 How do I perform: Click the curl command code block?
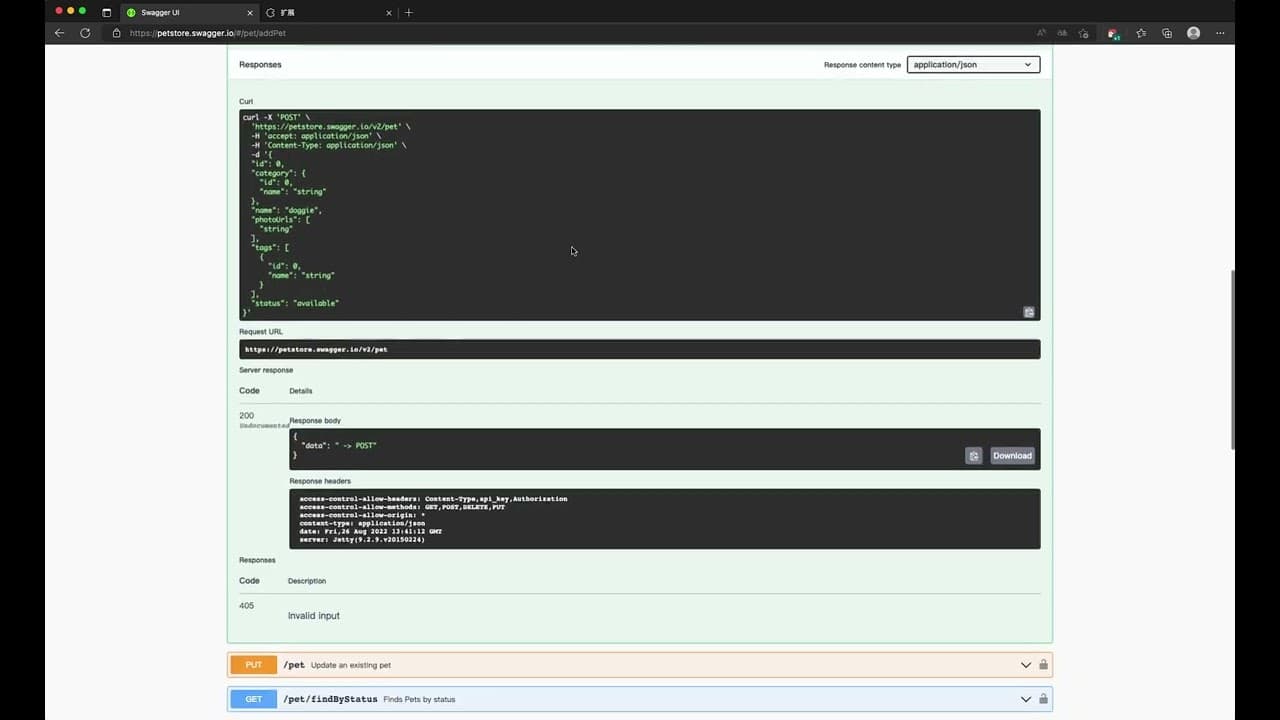coord(640,215)
